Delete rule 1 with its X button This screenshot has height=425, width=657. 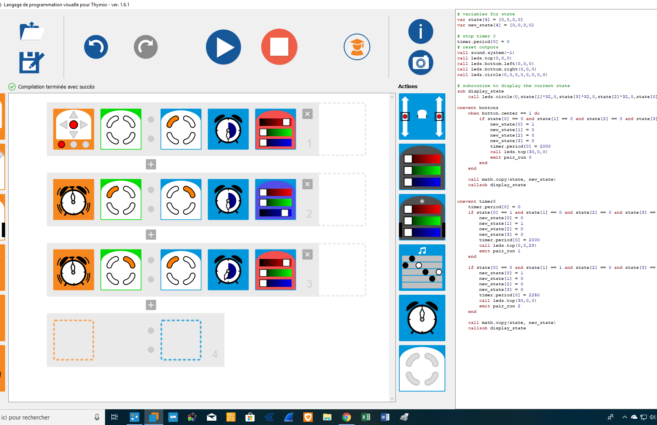tap(307, 114)
